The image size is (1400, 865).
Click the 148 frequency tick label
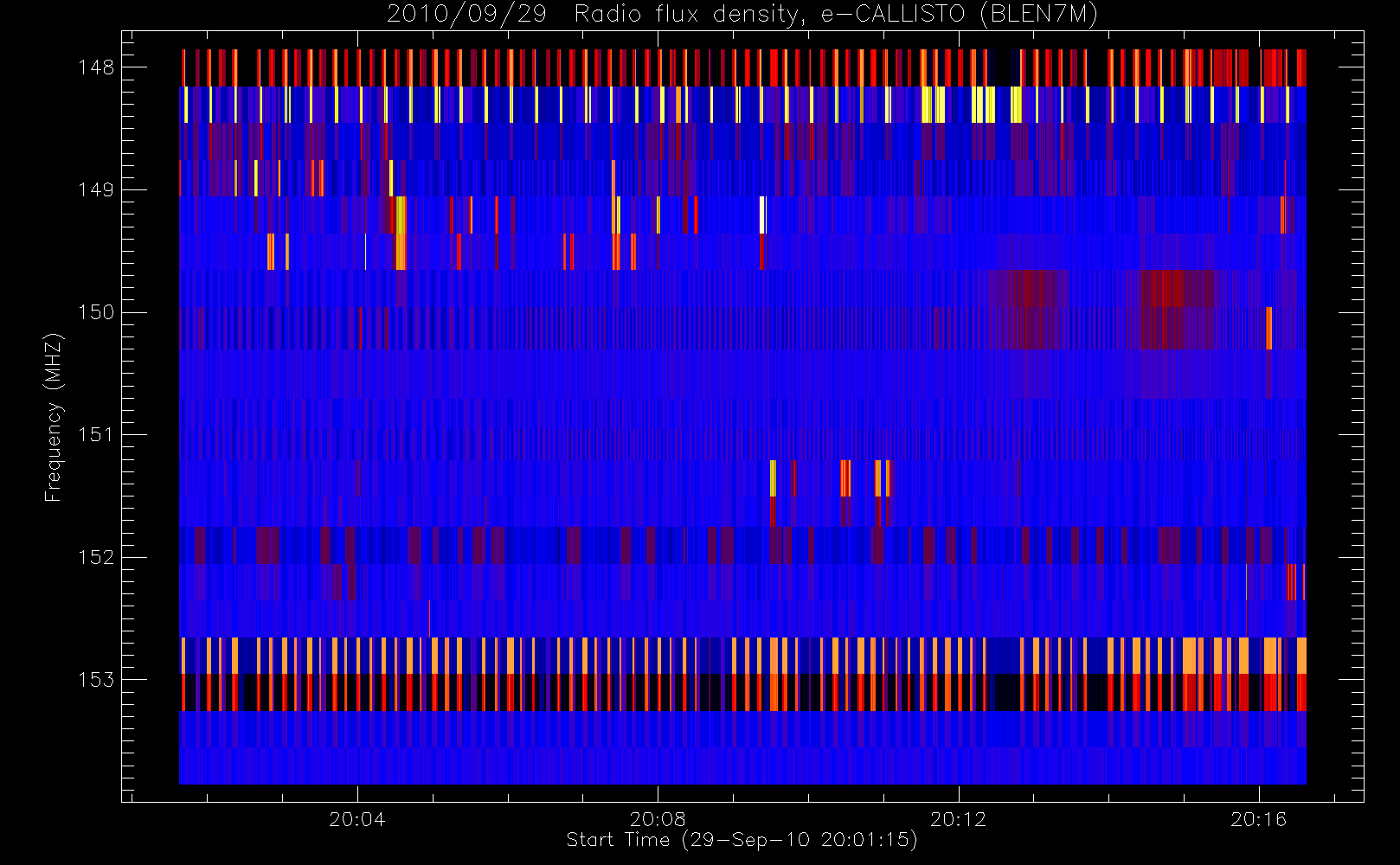96,67
